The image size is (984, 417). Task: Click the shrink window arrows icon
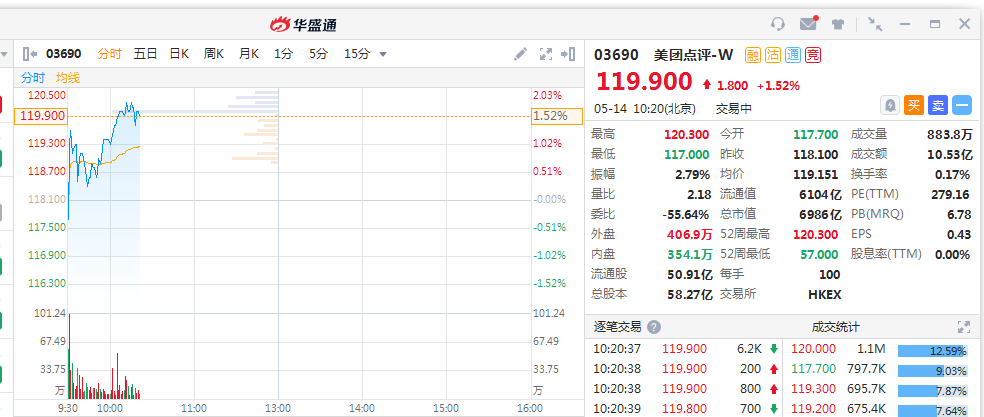click(x=875, y=24)
